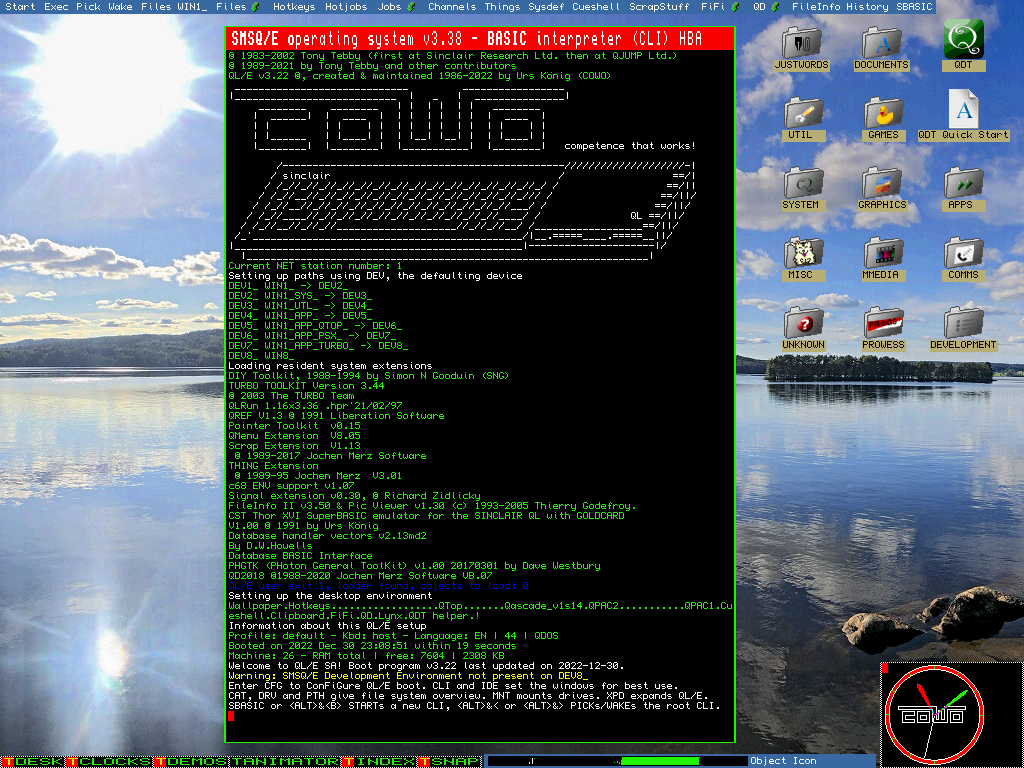The width and height of the screenshot is (1024, 768).
Task: Open the Exec menu item
Action: (57, 7)
